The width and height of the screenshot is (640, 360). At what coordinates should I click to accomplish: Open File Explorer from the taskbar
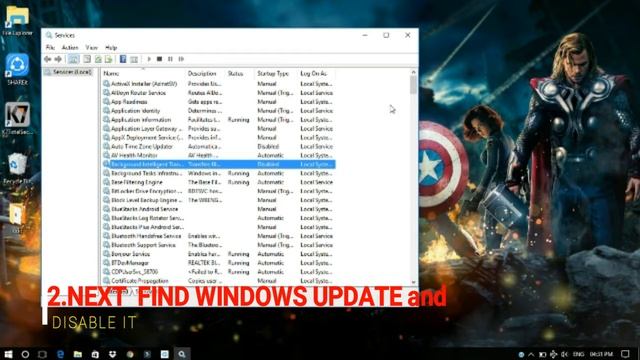point(78,354)
